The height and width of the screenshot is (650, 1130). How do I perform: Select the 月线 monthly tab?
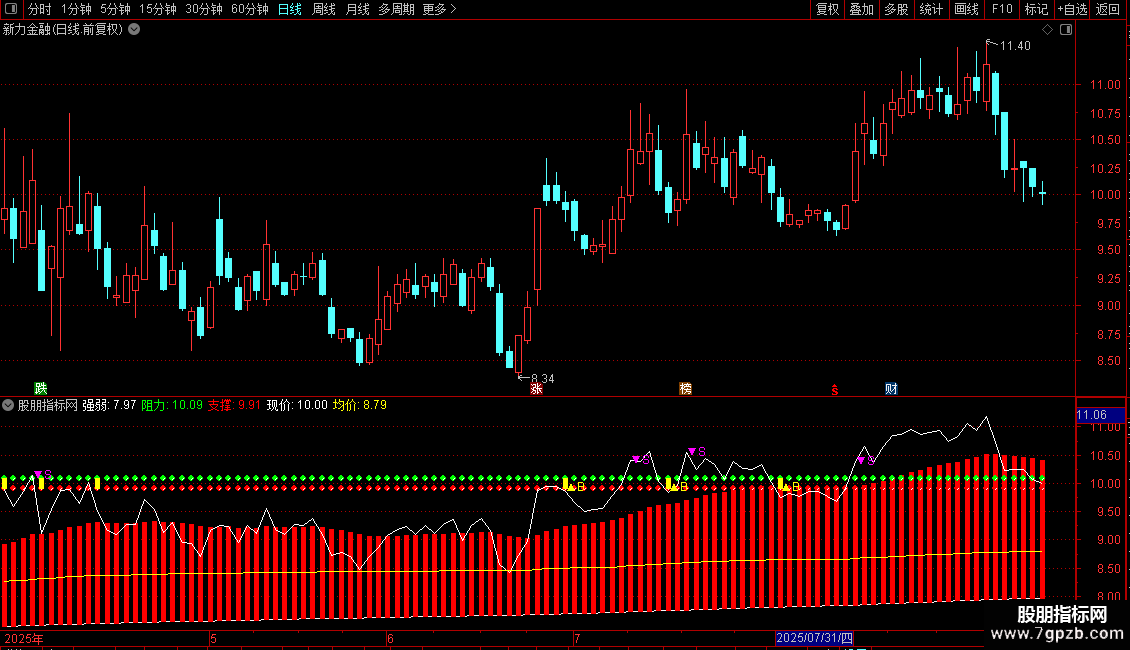pos(357,9)
